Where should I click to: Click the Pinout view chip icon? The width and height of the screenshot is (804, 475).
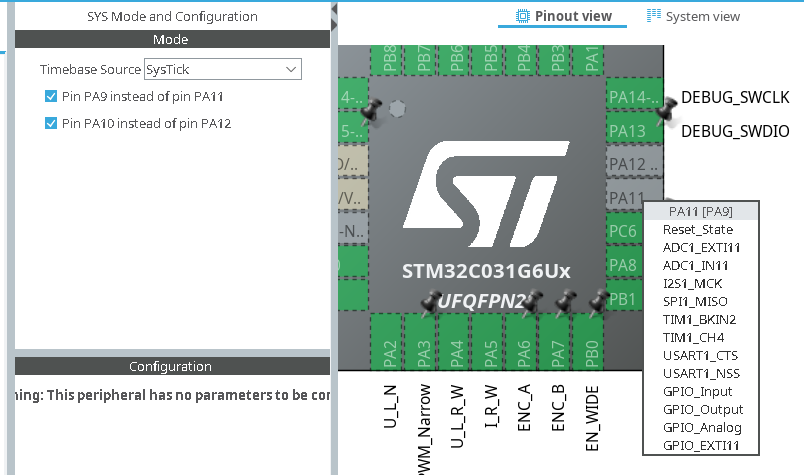pyautogui.click(x=522, y=16)
